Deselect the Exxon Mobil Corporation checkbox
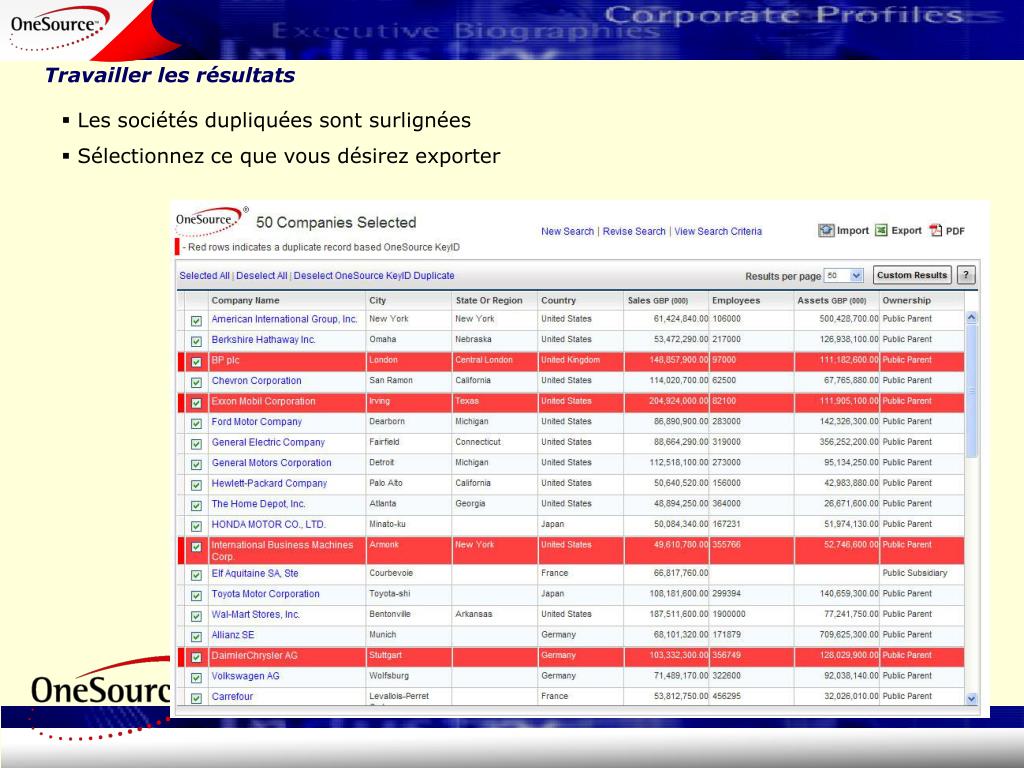This screenshot has width=1024, height=768. click(196, 403)
